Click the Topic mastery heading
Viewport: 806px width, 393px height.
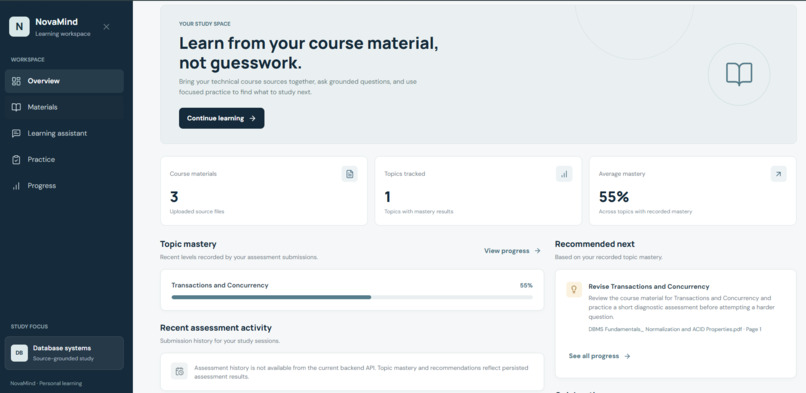pos(188,244)
